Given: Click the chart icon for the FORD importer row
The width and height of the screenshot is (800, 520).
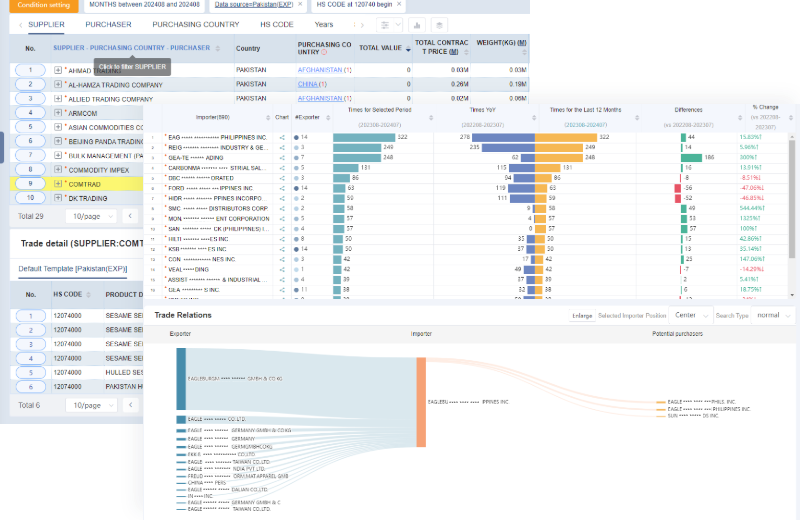Looking at the screenshot, I should [283, 188].
